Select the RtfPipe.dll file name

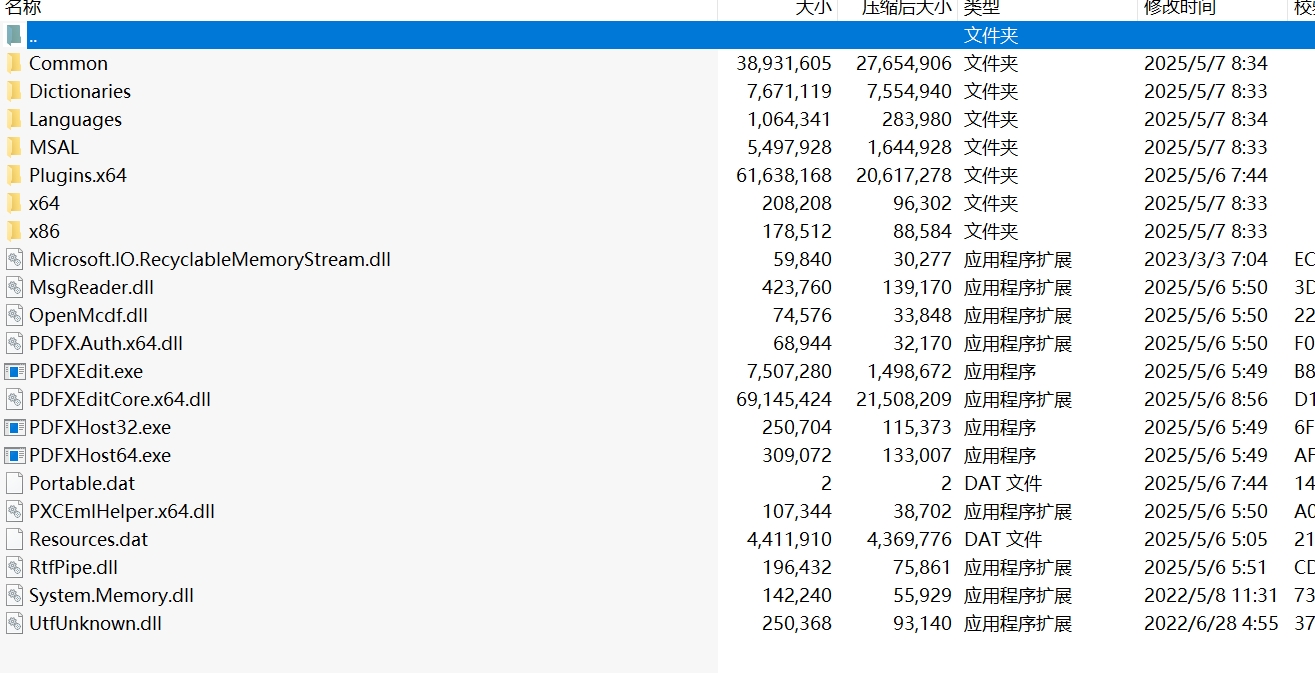click(73, 567)
